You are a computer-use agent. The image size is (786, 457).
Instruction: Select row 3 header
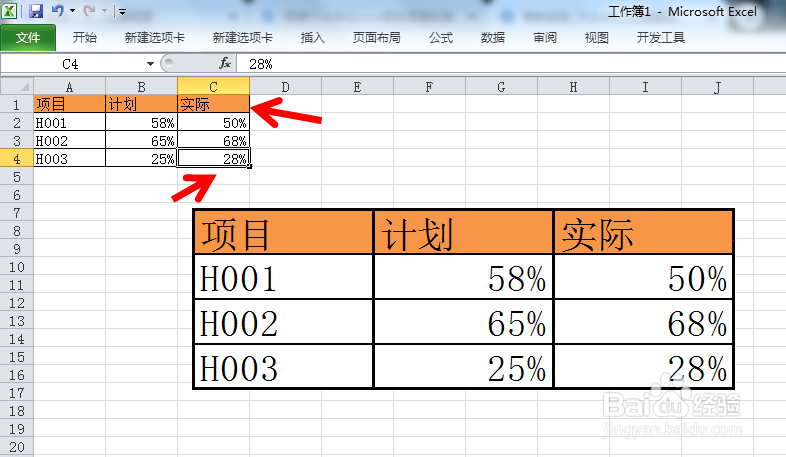coord(17,141)
